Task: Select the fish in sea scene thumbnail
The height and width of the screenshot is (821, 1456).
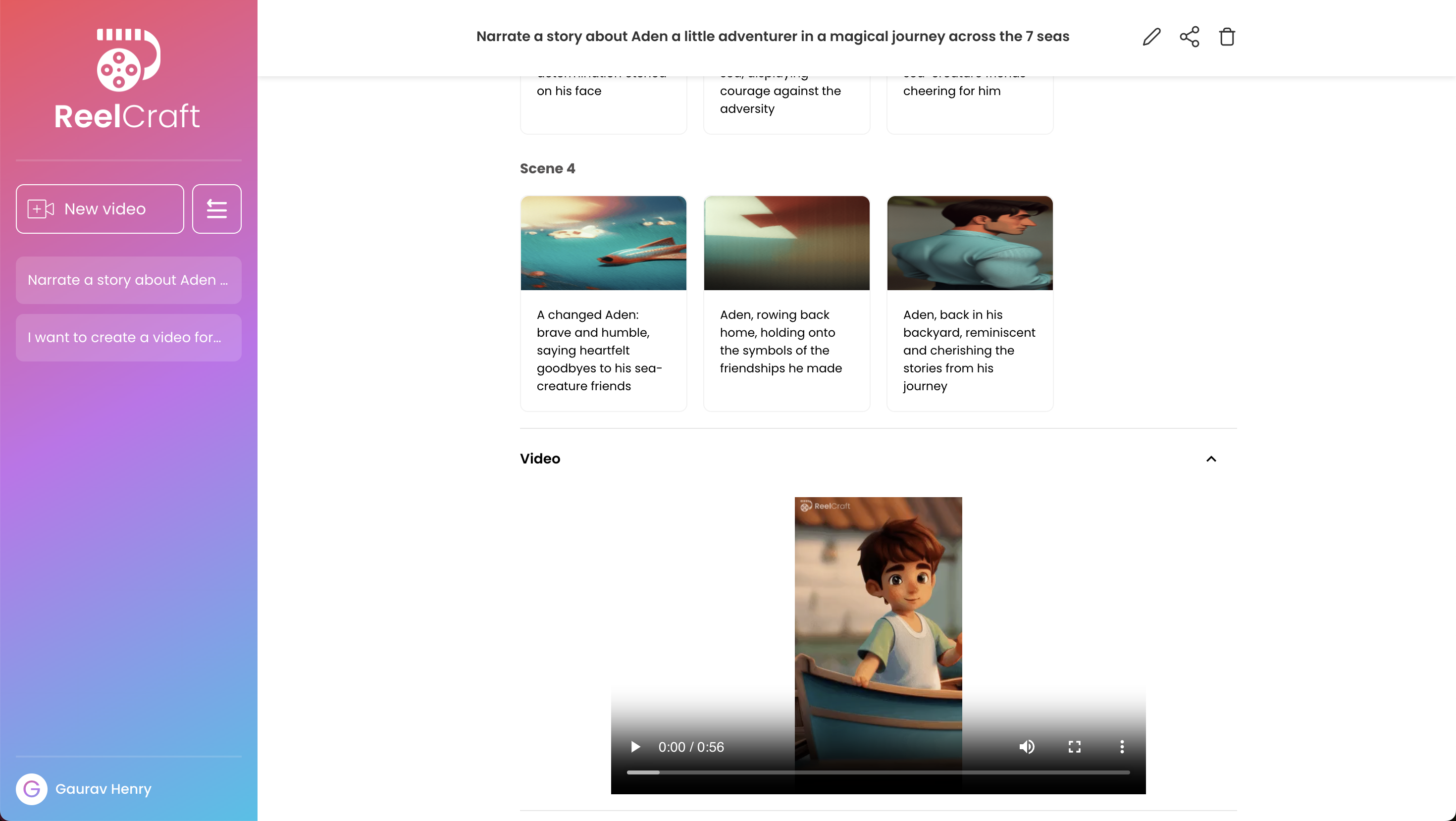Action: 603,243
